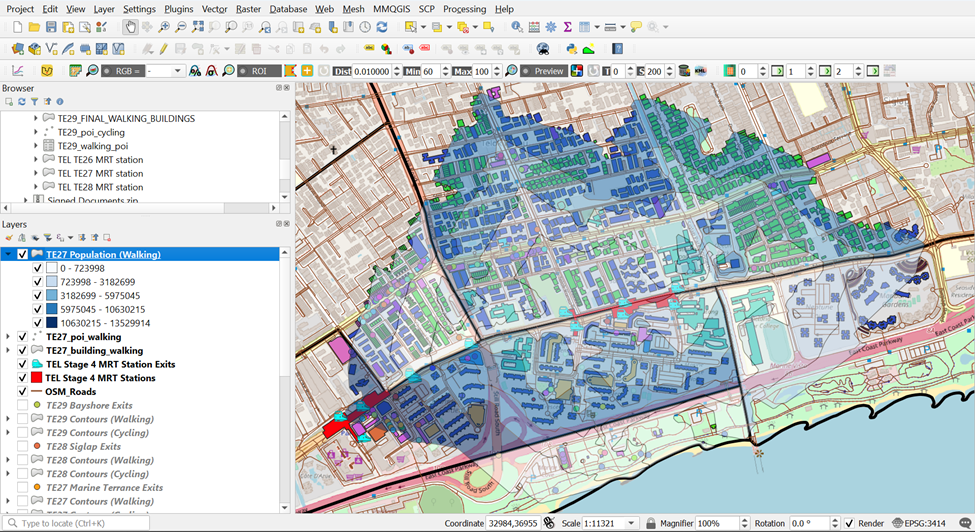Screen dimensions: 975x532
Task: Select the Pan Map hand tool
Action: 130,27
